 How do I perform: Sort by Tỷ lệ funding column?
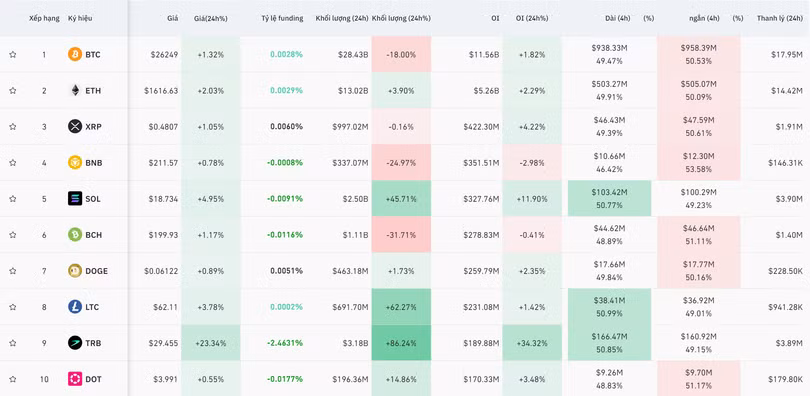[x=283, y=18]
